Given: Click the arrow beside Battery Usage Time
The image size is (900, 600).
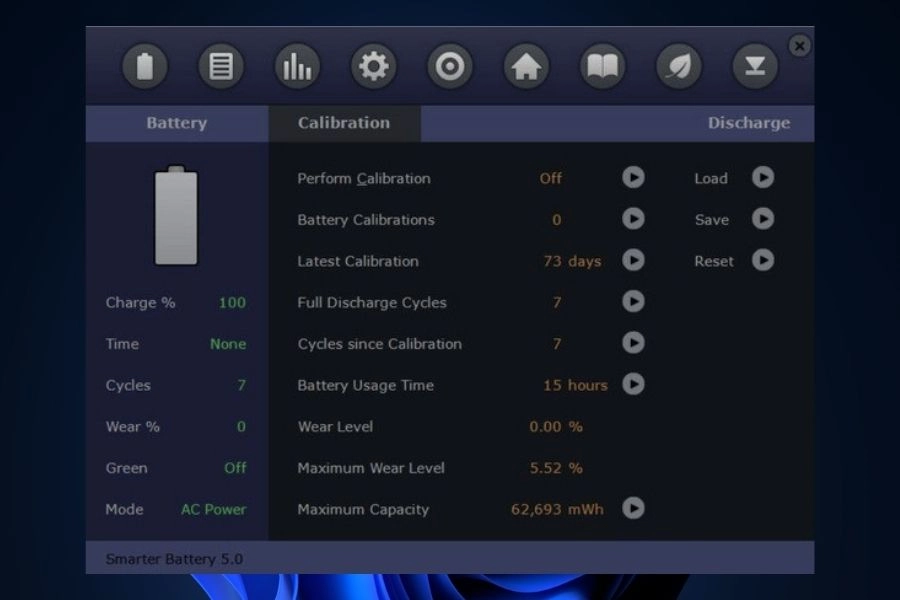Looking at the screenshot, I should coord(633,384).
